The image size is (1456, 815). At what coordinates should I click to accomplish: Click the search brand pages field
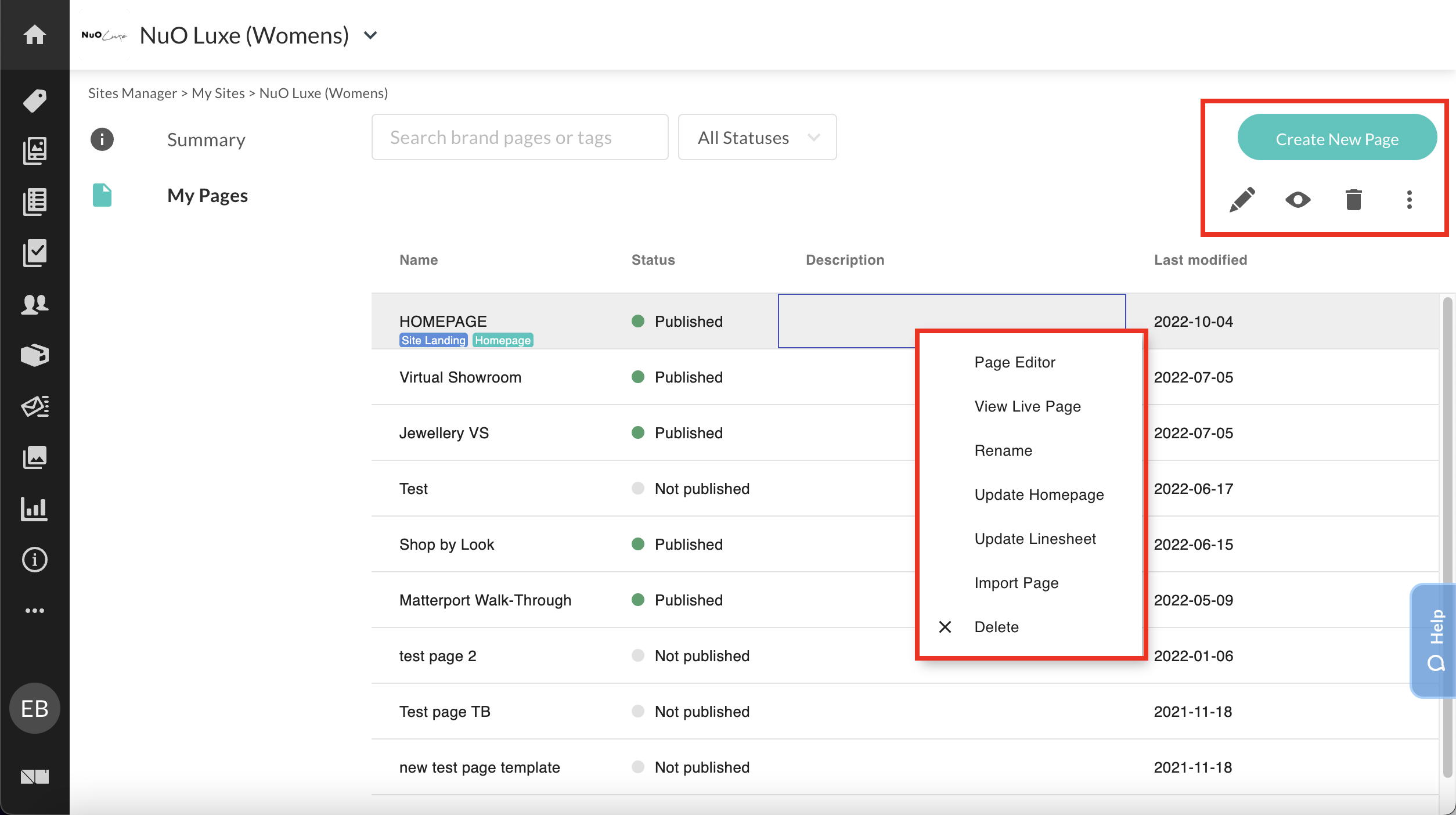pos(520,137)
